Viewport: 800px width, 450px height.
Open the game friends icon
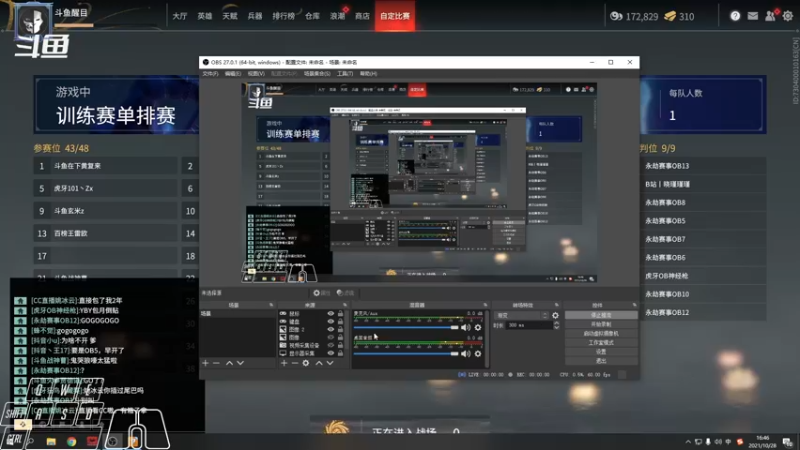pos(770,16)
